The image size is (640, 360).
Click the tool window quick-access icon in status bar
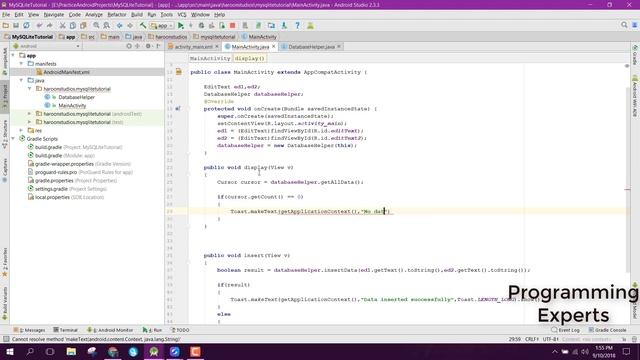(6, 339)
